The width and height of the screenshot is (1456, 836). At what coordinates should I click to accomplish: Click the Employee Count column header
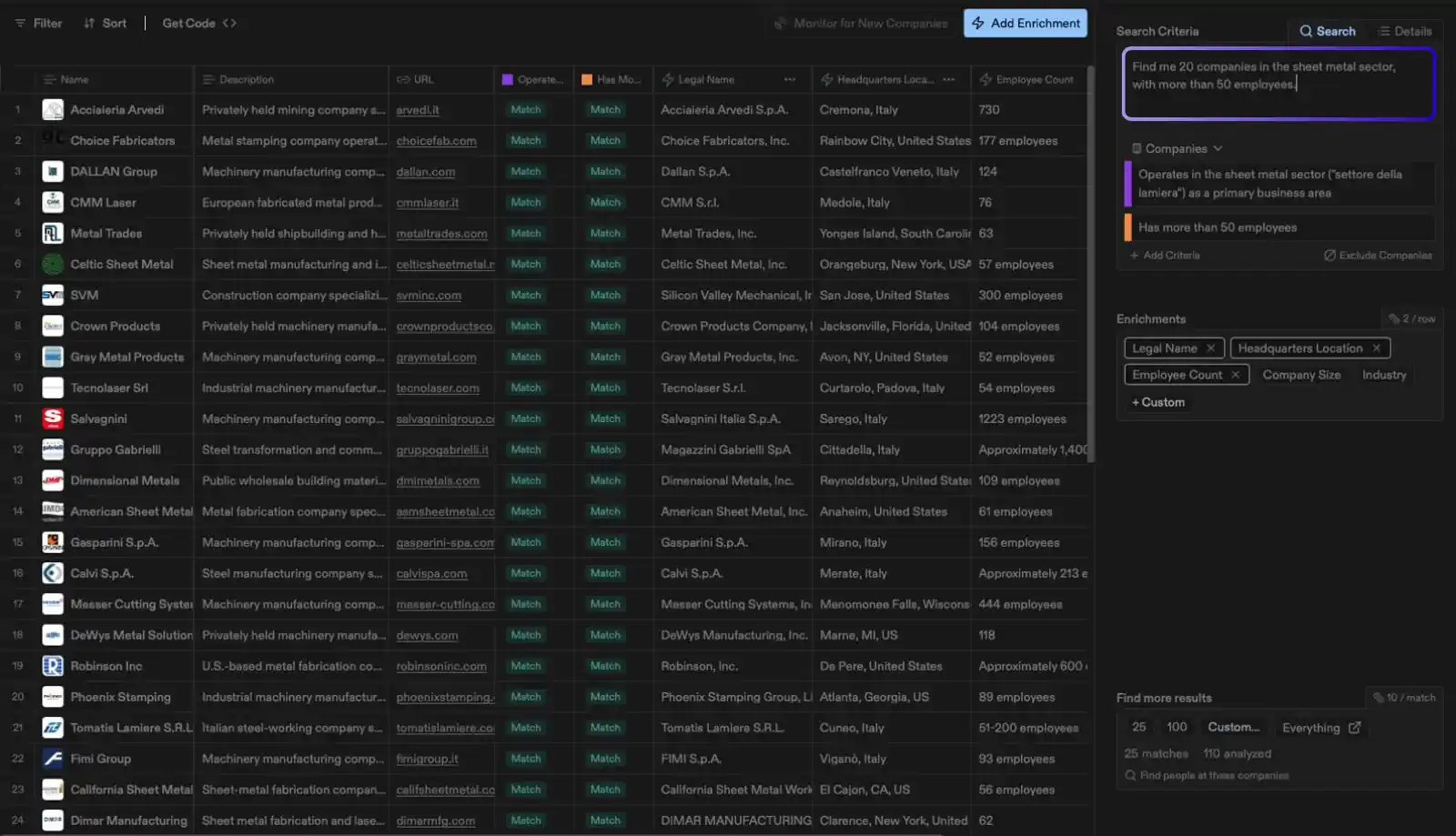point(1028,79)
